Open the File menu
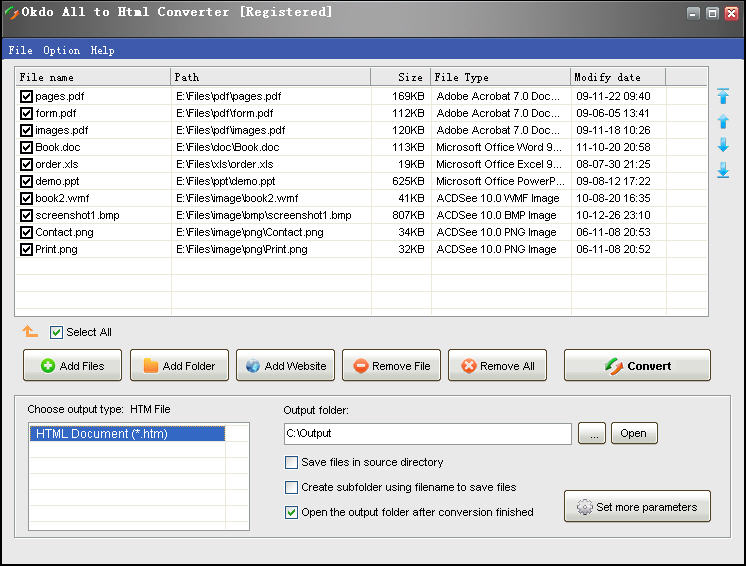This screenshot has height=566, width=746. [x=20, y=50]
